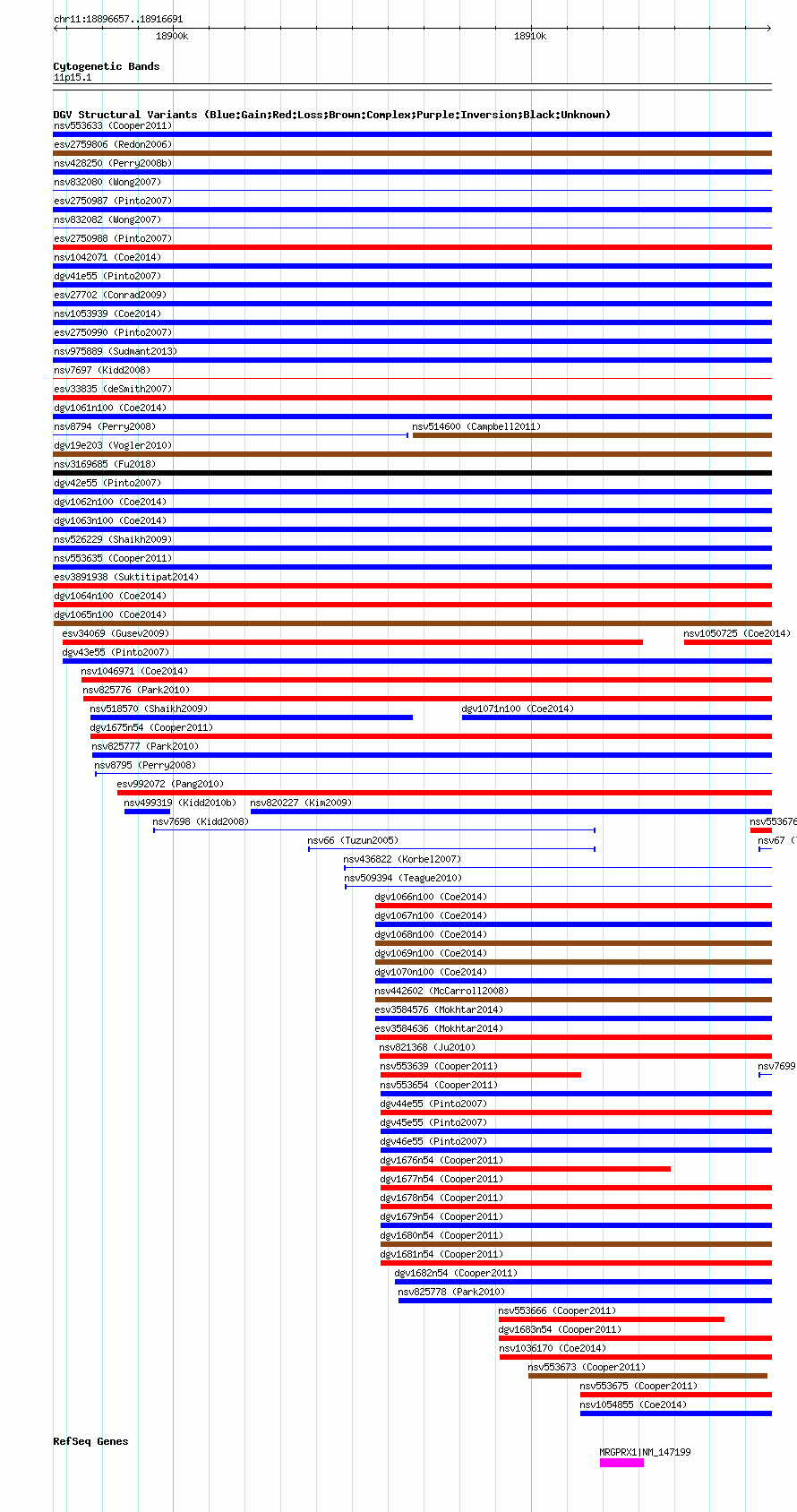The width and height of the screenshot is (797, 1512).
Task: Select nsv1046971 (Coe2014) label
Action: coord(134,671)
